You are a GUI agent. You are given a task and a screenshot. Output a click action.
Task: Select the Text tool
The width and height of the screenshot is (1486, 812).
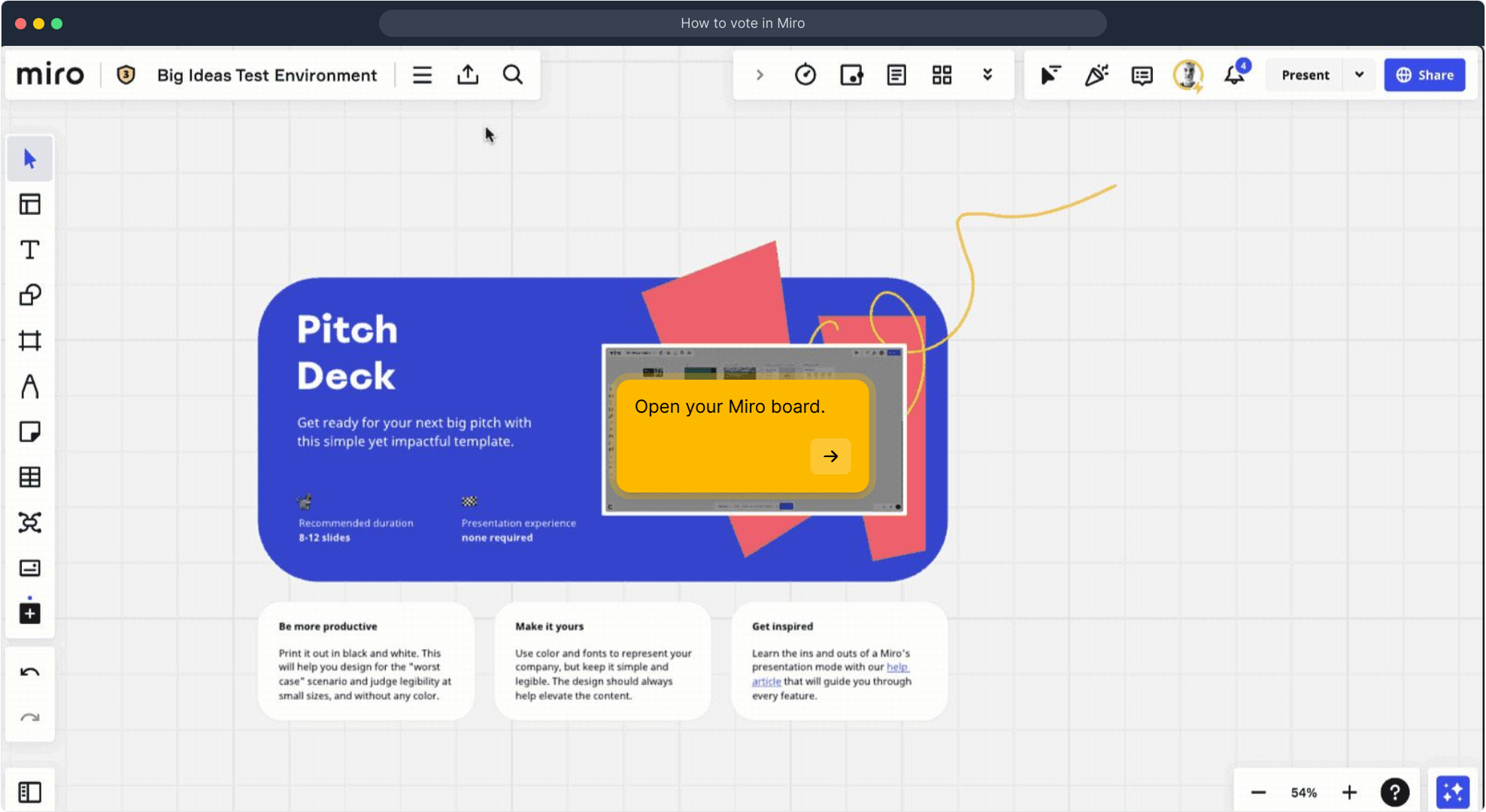point(30,250)
